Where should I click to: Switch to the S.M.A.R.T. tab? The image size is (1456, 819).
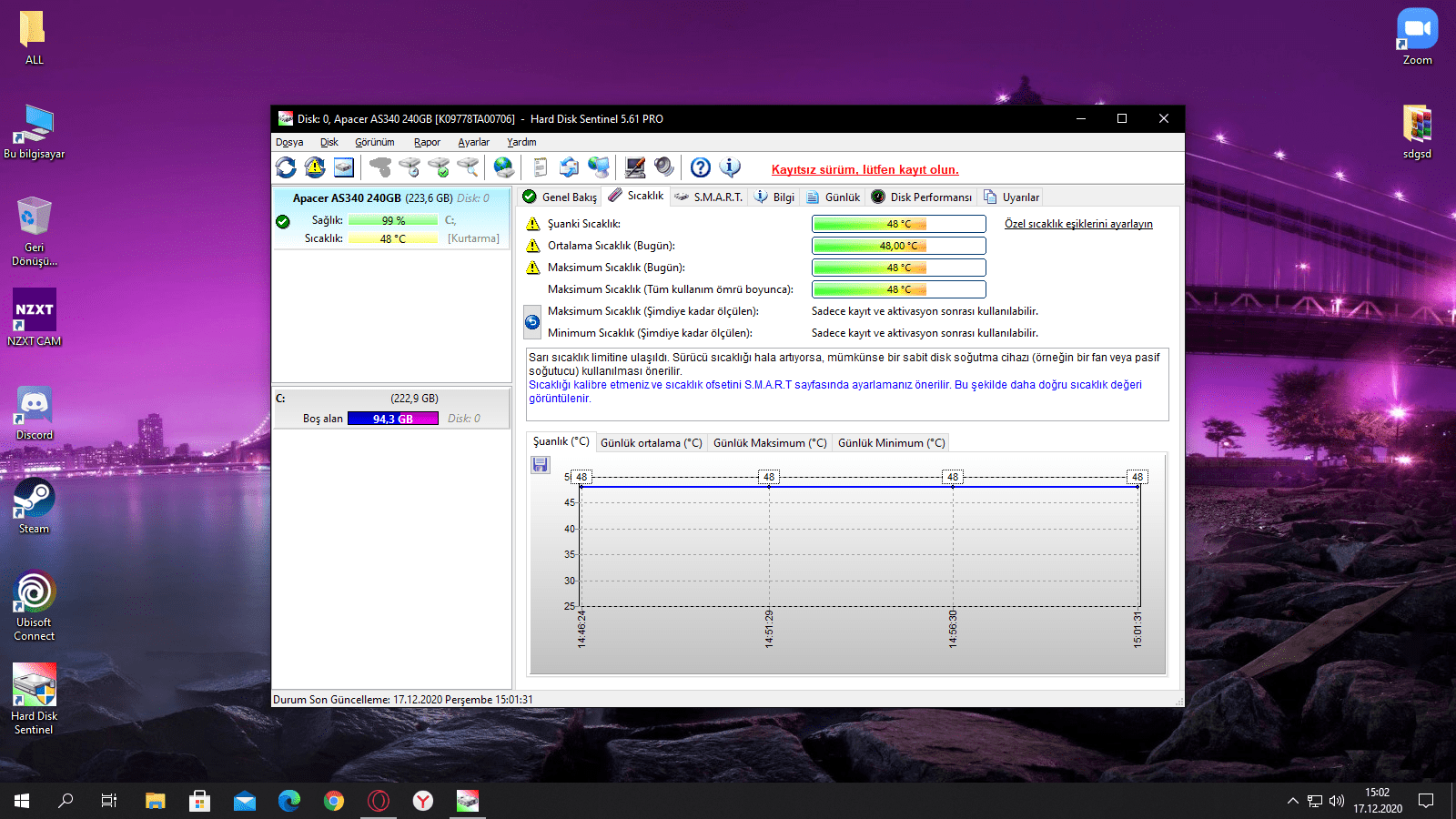click(709, 197)
